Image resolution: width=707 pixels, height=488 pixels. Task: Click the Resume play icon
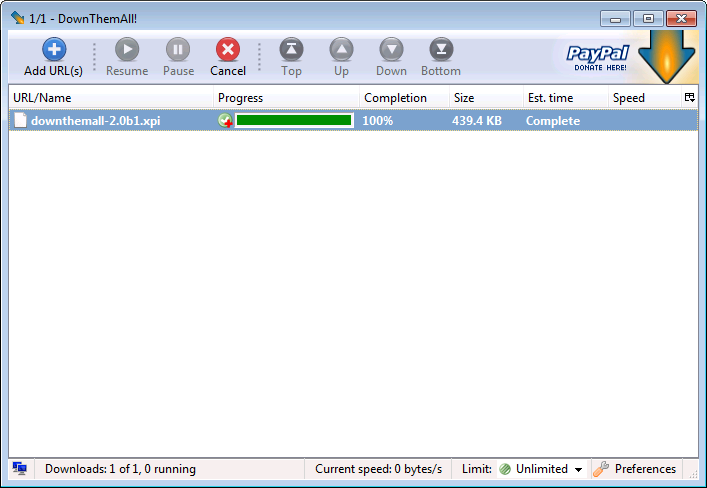point(127,49)
